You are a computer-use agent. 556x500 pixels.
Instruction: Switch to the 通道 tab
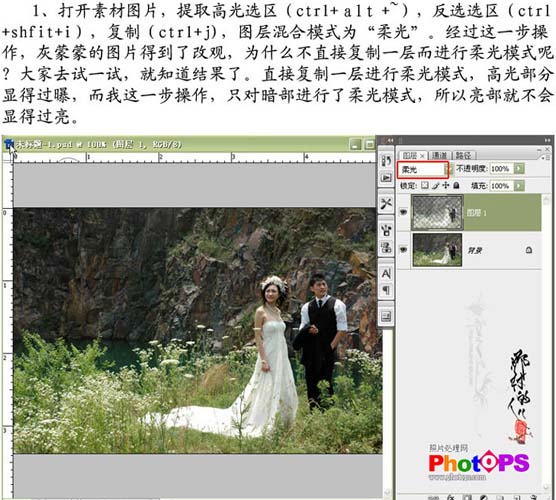click(440, 155)
